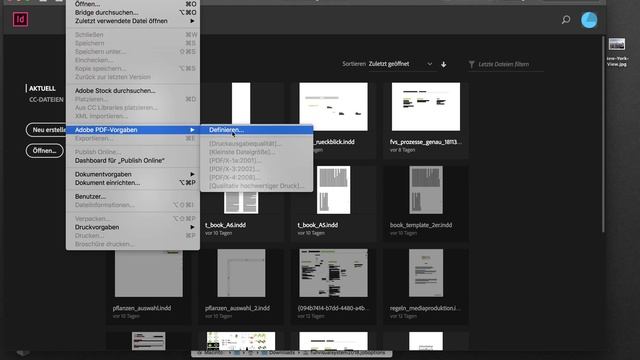Open the pflanzen_auswahl.indd thumbnail
This screenshot has height=360, width=640.
(x=149, y=273)
